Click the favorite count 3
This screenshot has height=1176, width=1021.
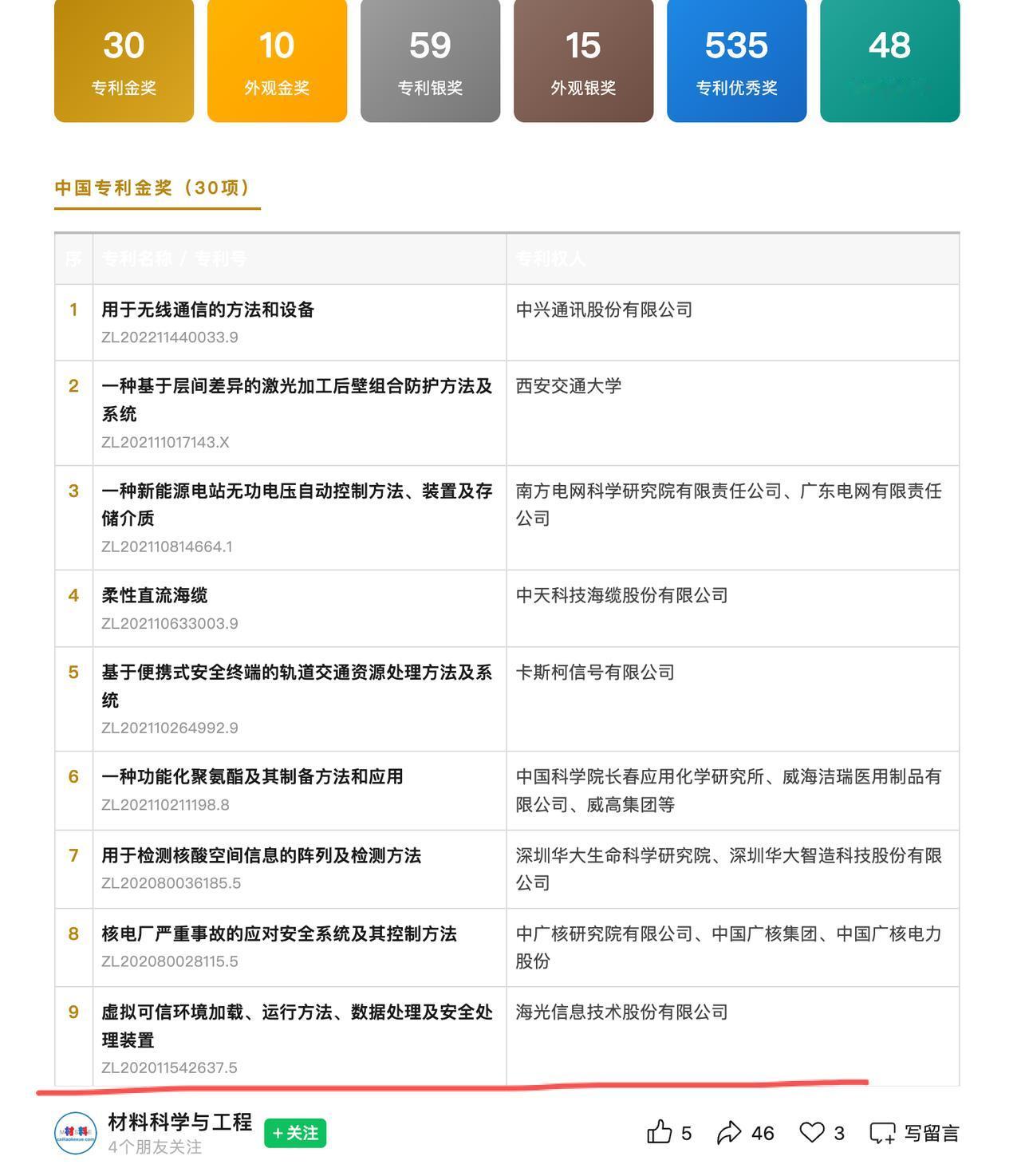click(x=839, y=1134)
